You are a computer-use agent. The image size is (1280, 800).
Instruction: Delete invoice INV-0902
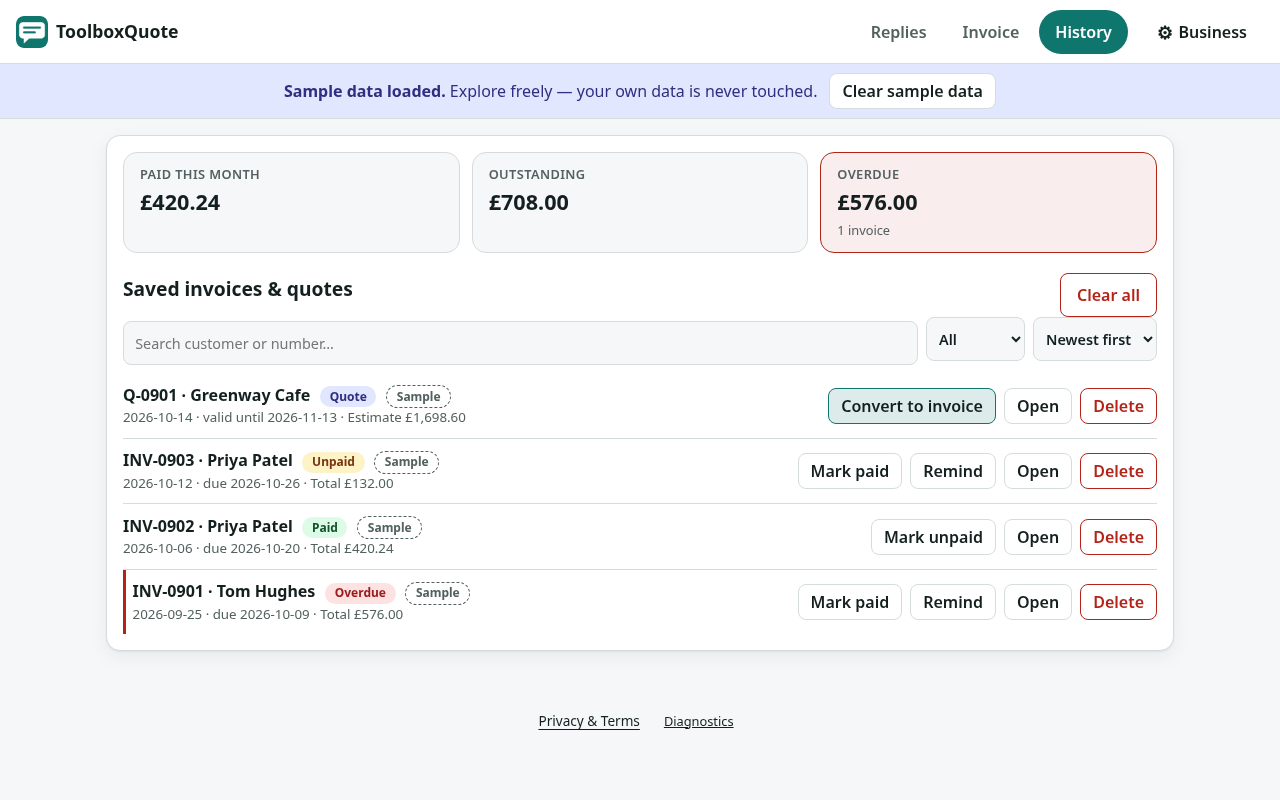click(x=1118, y=537)
